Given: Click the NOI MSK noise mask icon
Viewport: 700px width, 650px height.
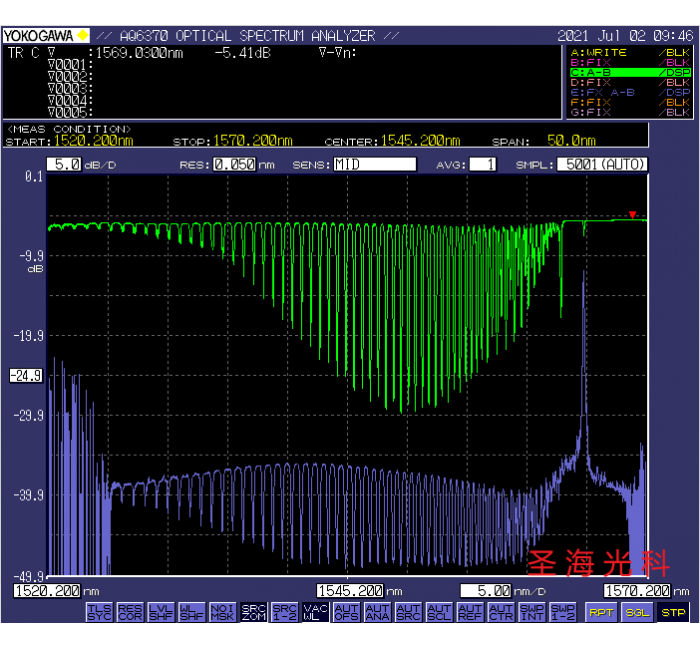Looking at the screenshot, I should [x=222, y=610].
